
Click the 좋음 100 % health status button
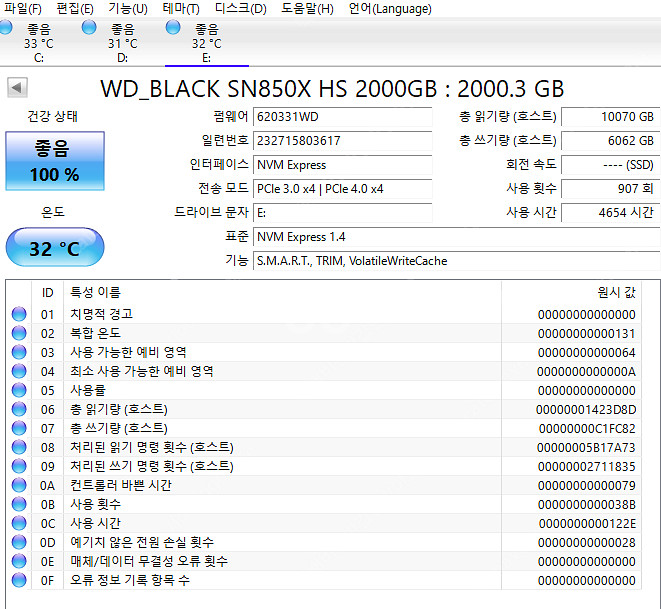[55, 161]
